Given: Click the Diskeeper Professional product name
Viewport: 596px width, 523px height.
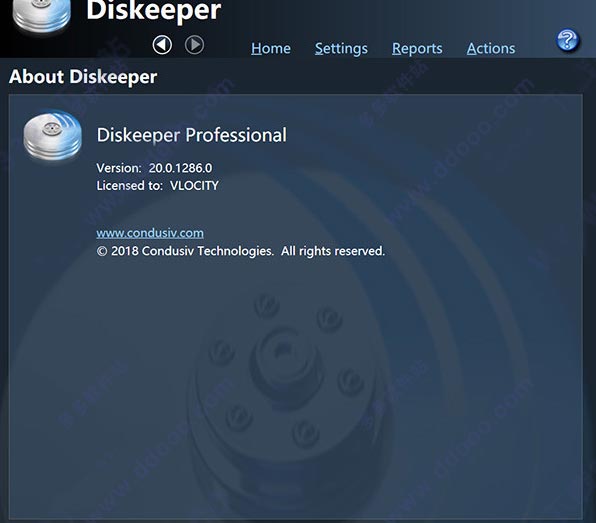Looking at the screenshot, I should coord(192,135).
